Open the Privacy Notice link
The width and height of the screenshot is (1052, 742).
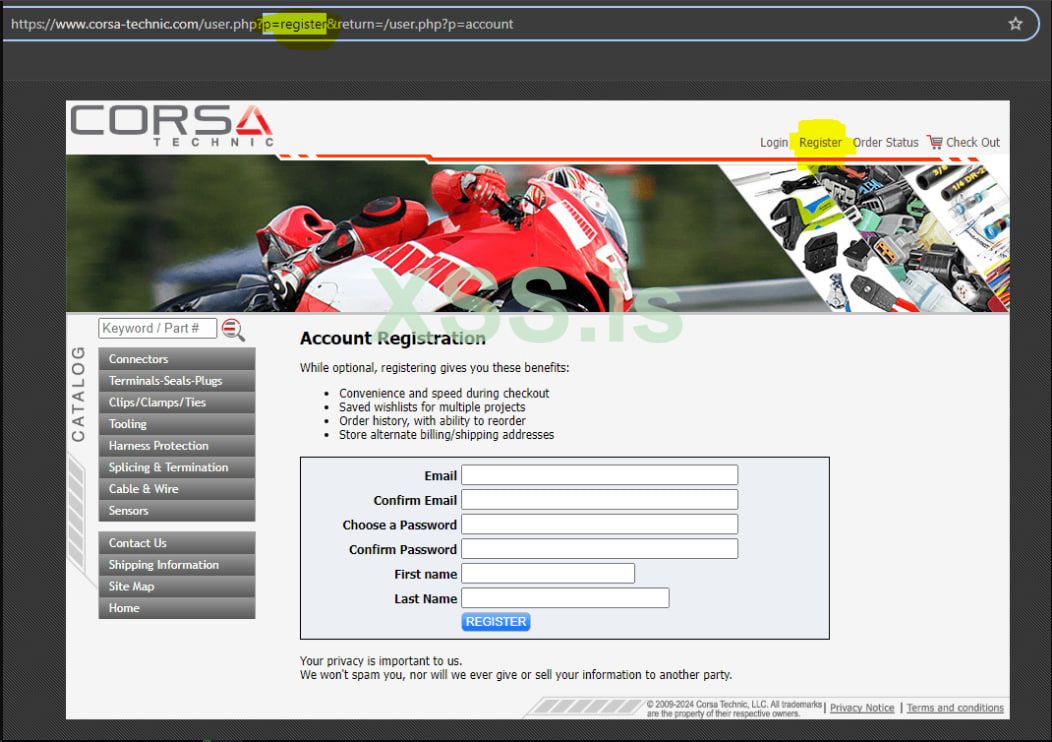[862, 708]
